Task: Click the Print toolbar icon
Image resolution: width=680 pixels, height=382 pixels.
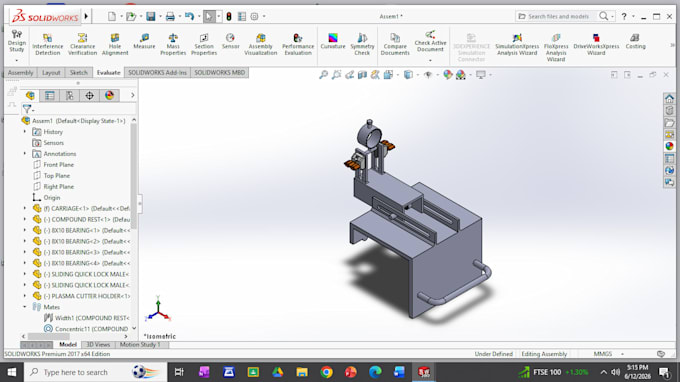Action: click(x=170, y=16)
